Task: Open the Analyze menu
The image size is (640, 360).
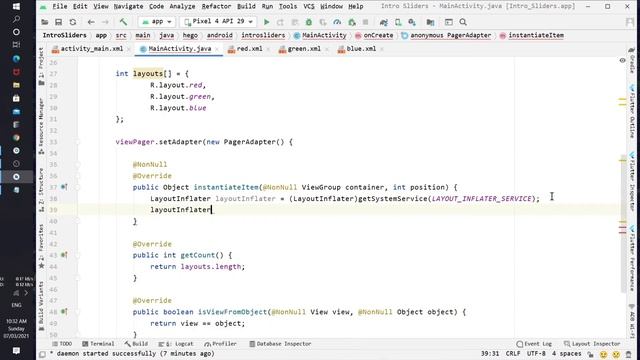Action: tap(182, 7)
